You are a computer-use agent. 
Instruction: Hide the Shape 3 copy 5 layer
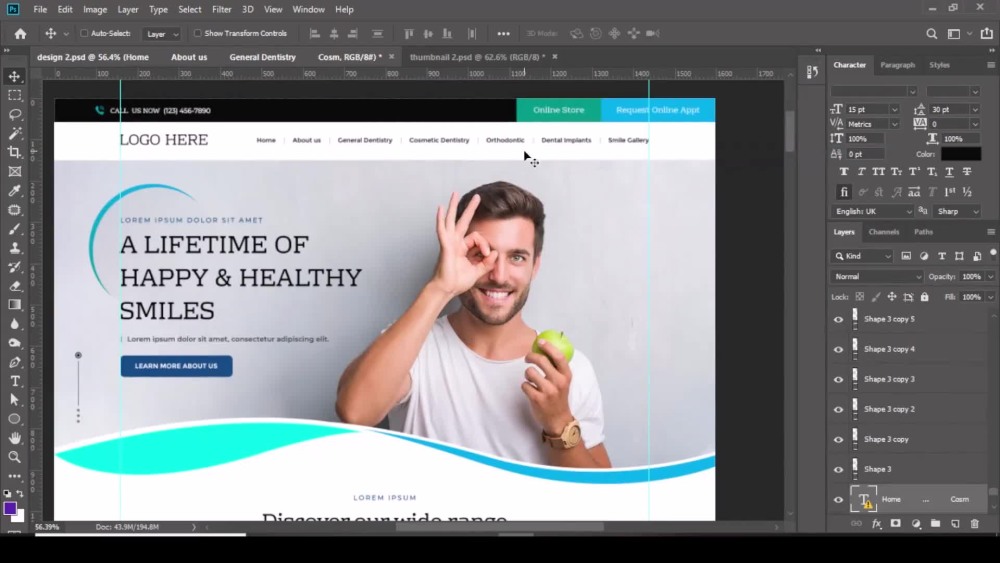click(x=838, y=319)
